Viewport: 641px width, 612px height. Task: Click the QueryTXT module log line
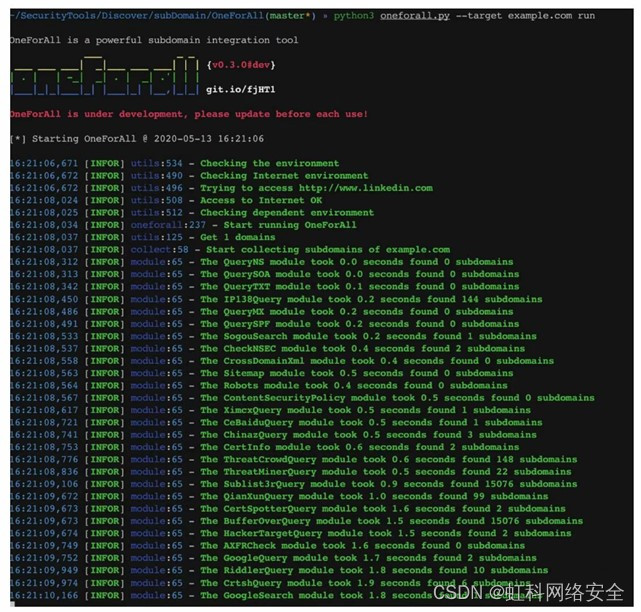pyautogui.click(x=264, y=287)
